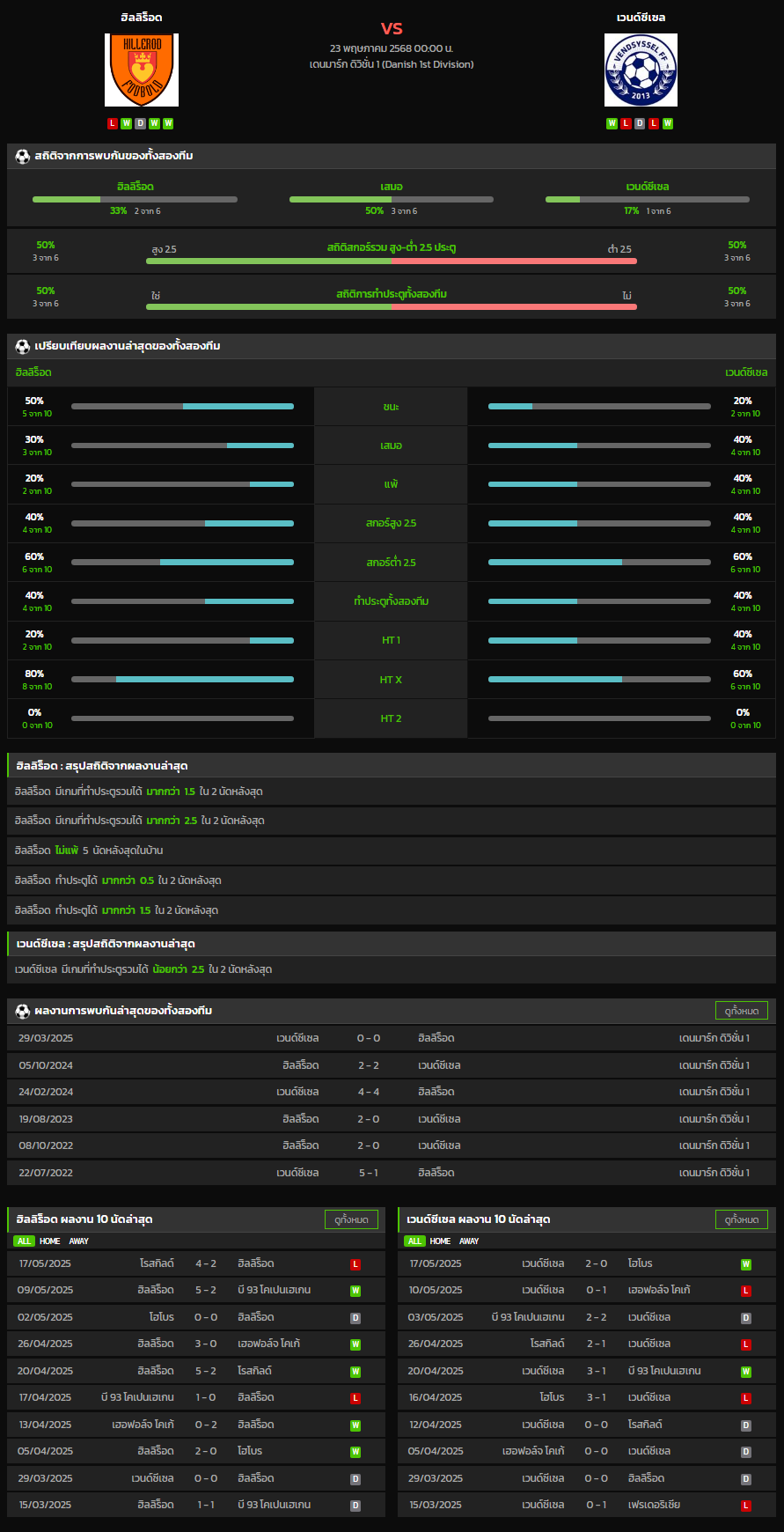Click L badge on 15/03/2025 เวนด์ซีเซล 0-1 row
Screen dimensions: 784x1532
[746, 1506]
